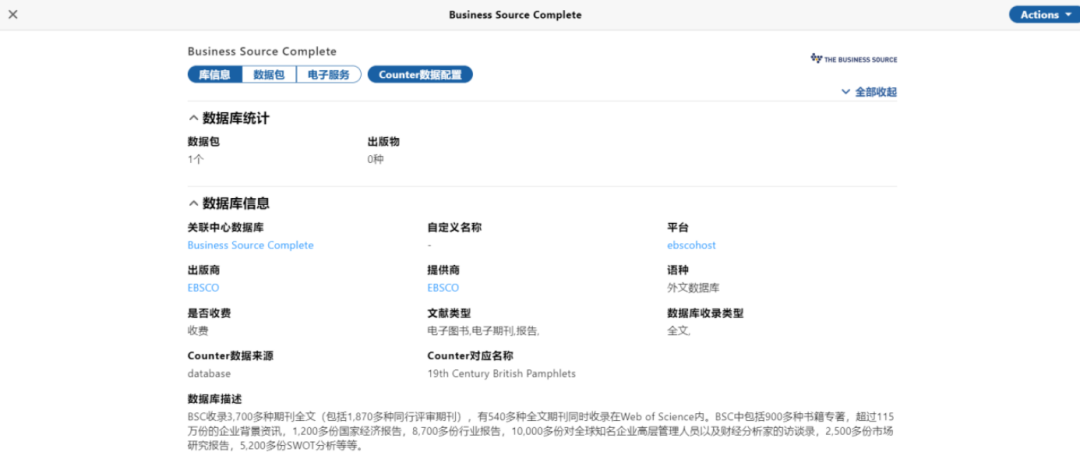Click the 出版物 label under 数据库统计

tap(384, 142)
